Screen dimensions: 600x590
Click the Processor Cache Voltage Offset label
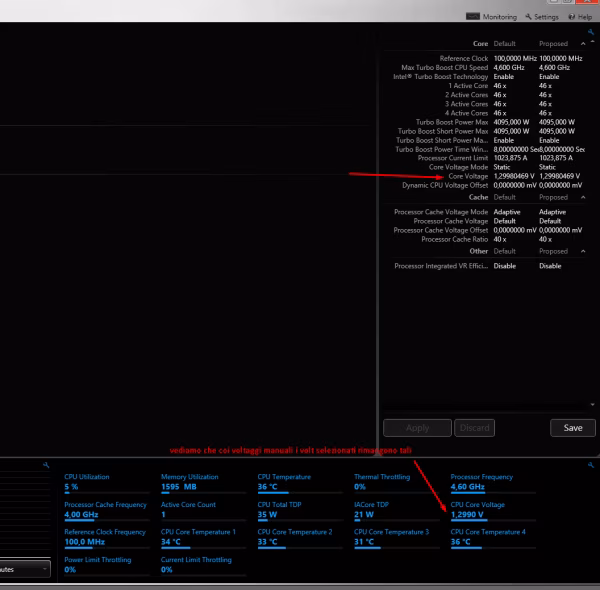[440, 230]
